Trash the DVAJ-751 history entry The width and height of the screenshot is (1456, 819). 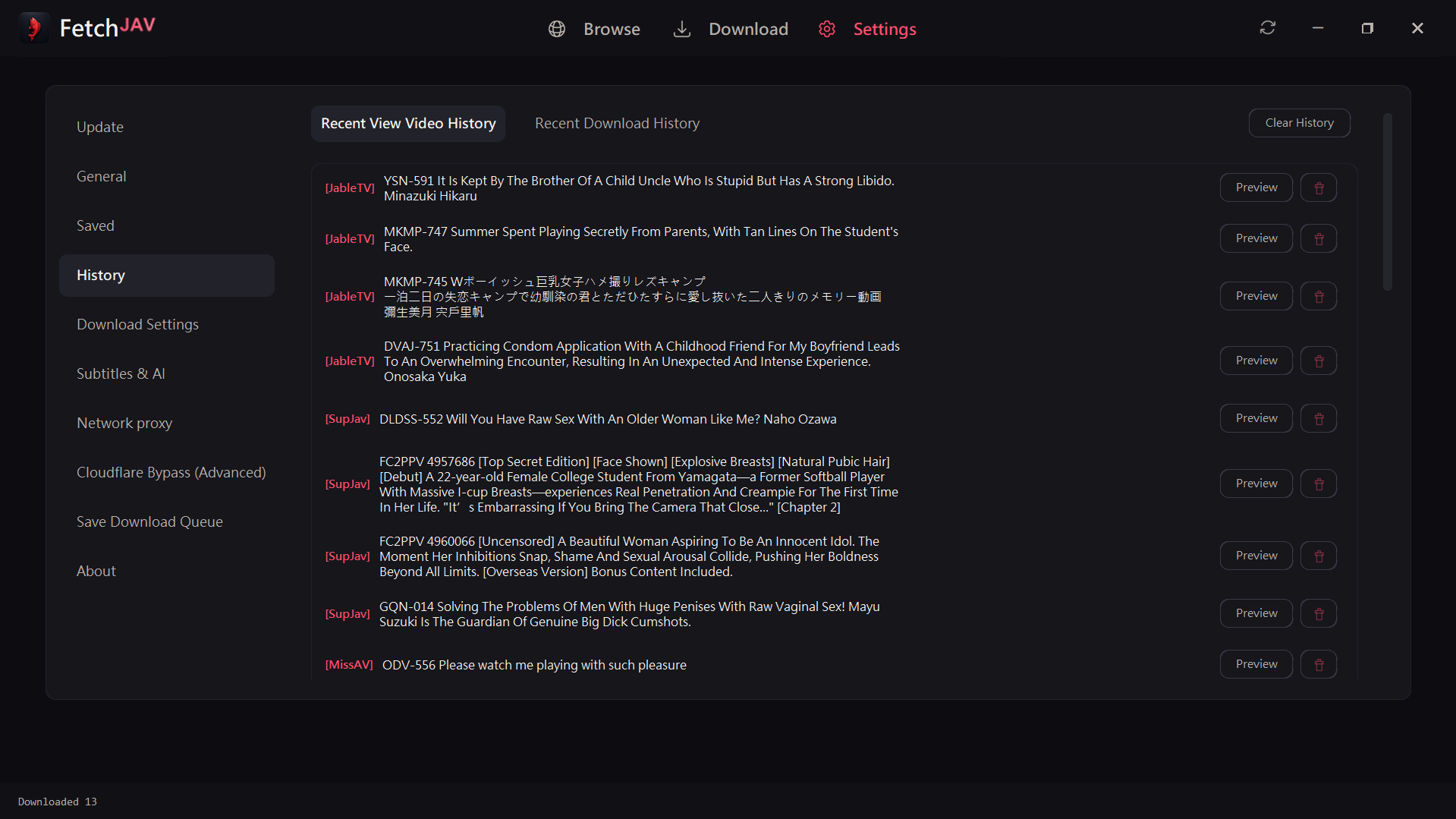point(1319,361)
